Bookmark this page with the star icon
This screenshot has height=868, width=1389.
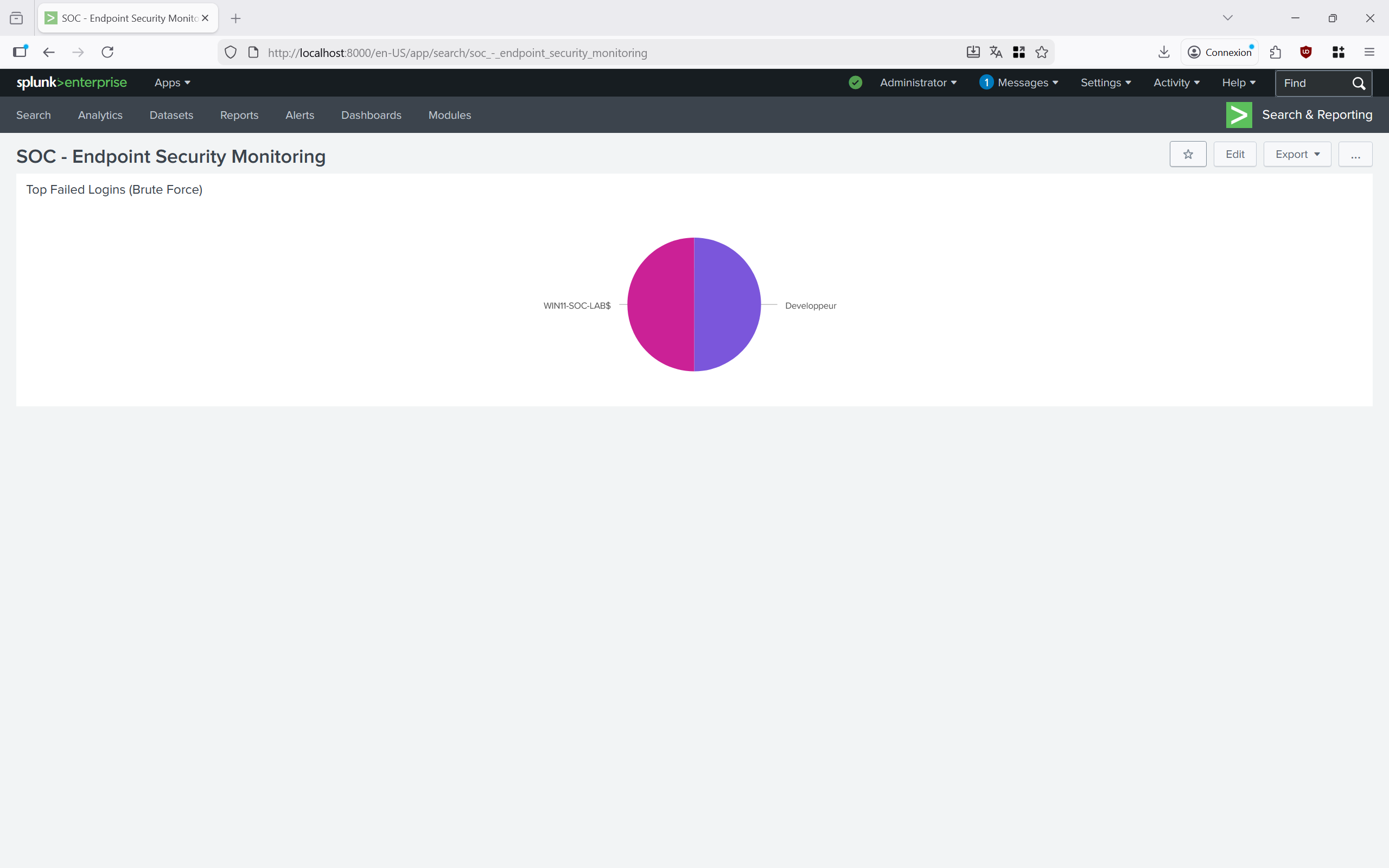pyautogui.click(x=1042, y=52)
